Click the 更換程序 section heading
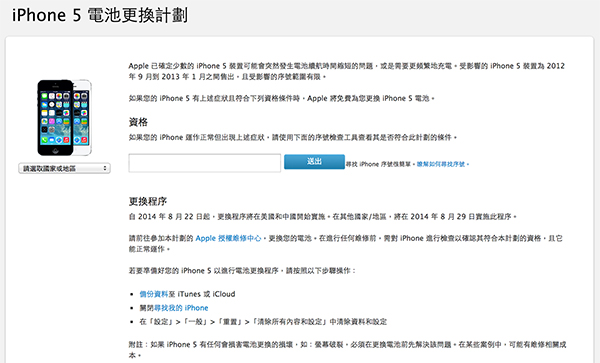This screenshot has height=363, width=600. (x=148, y=201)
